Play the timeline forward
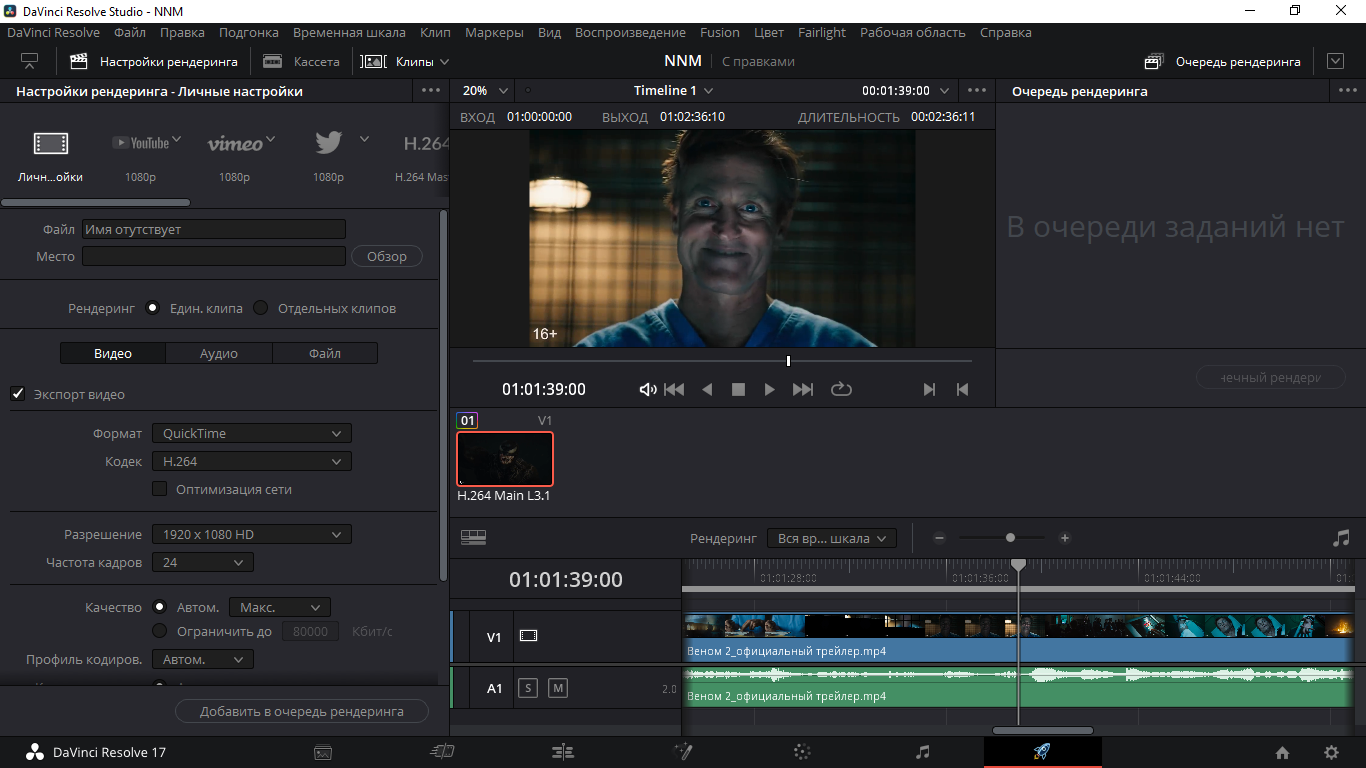The image size is (1366, 768). pos(769,390)
